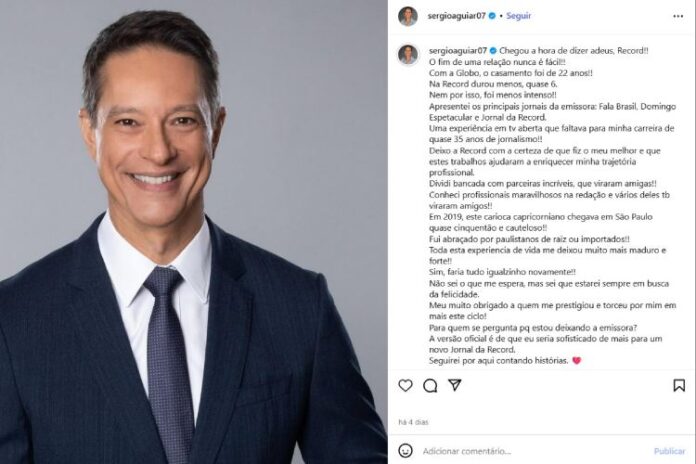Like the post with heart icon

coord(405,385)
